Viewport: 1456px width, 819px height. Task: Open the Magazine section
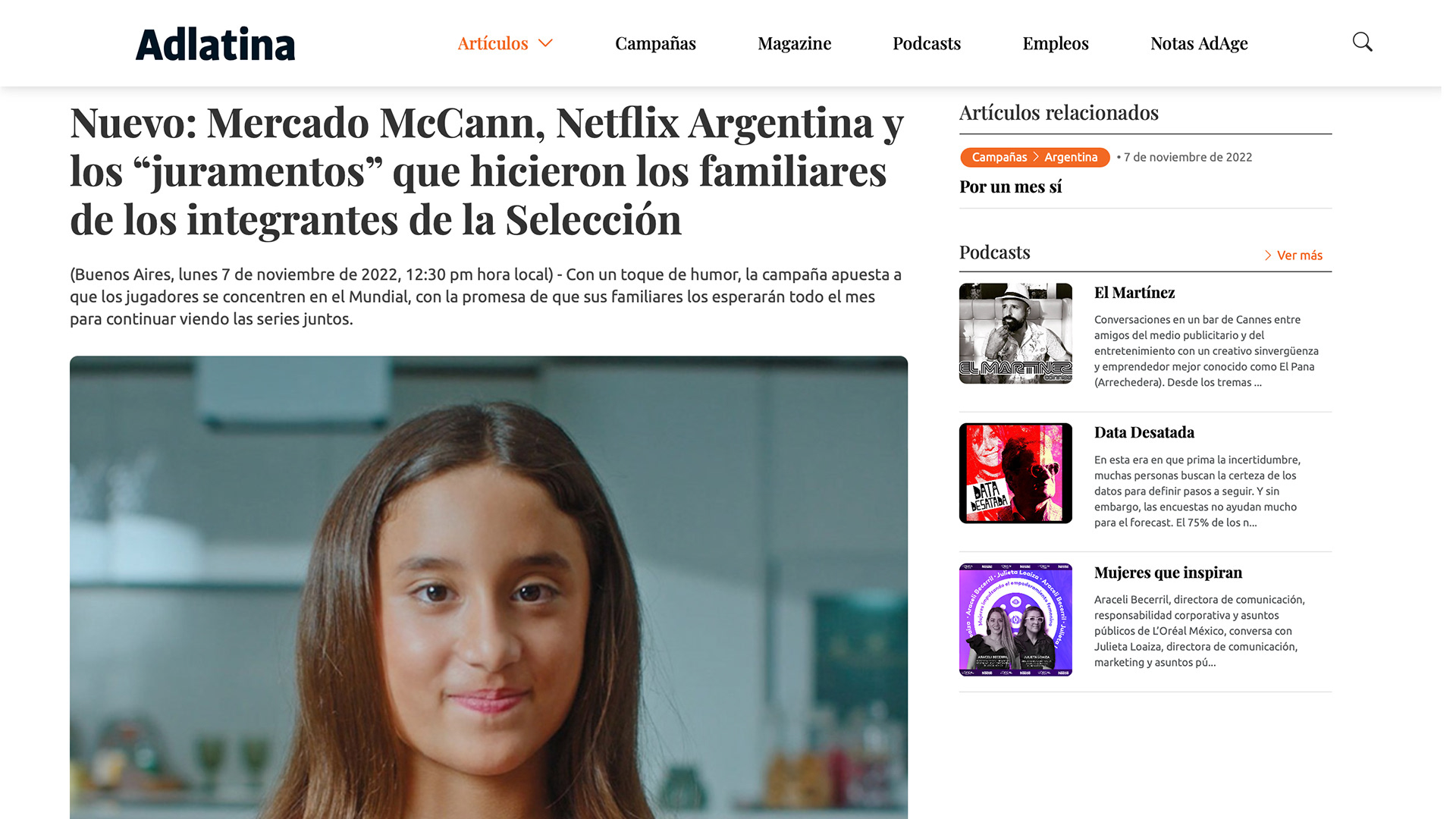pos(794,43)
